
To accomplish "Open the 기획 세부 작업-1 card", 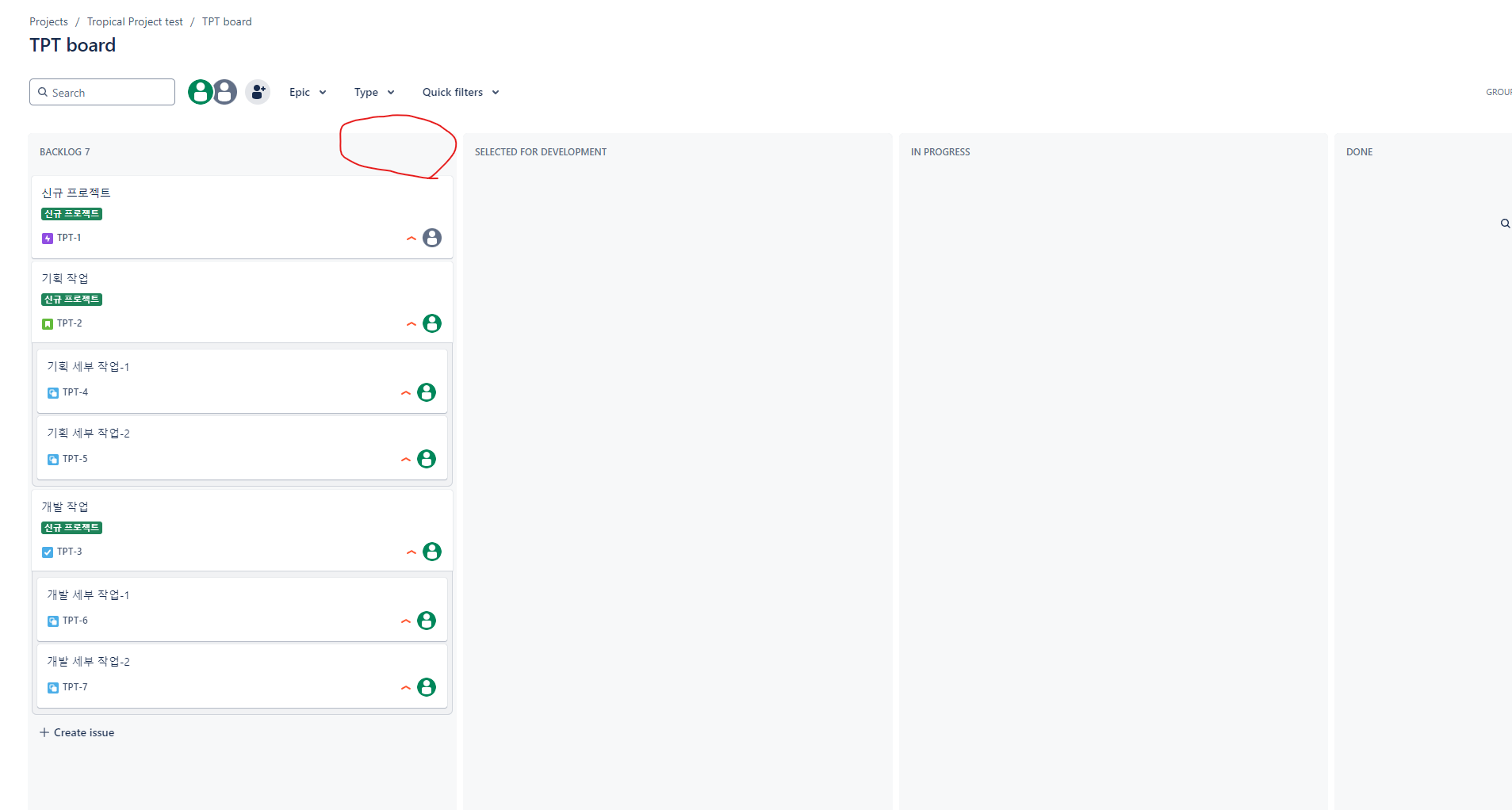I will (242, 380).
